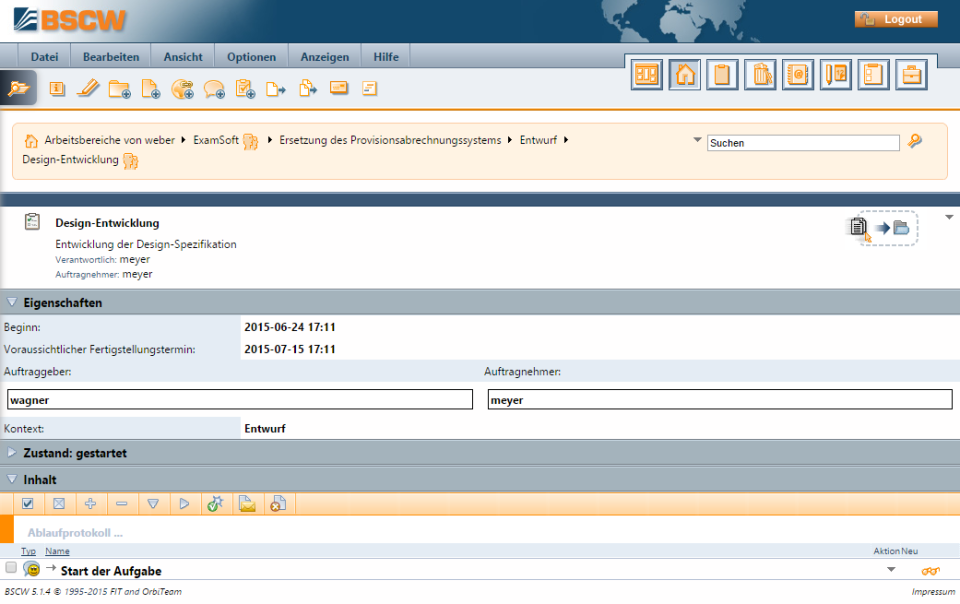960x604 pixels.
Task: Collapse the Inhalt section
Action: point(12,479)
